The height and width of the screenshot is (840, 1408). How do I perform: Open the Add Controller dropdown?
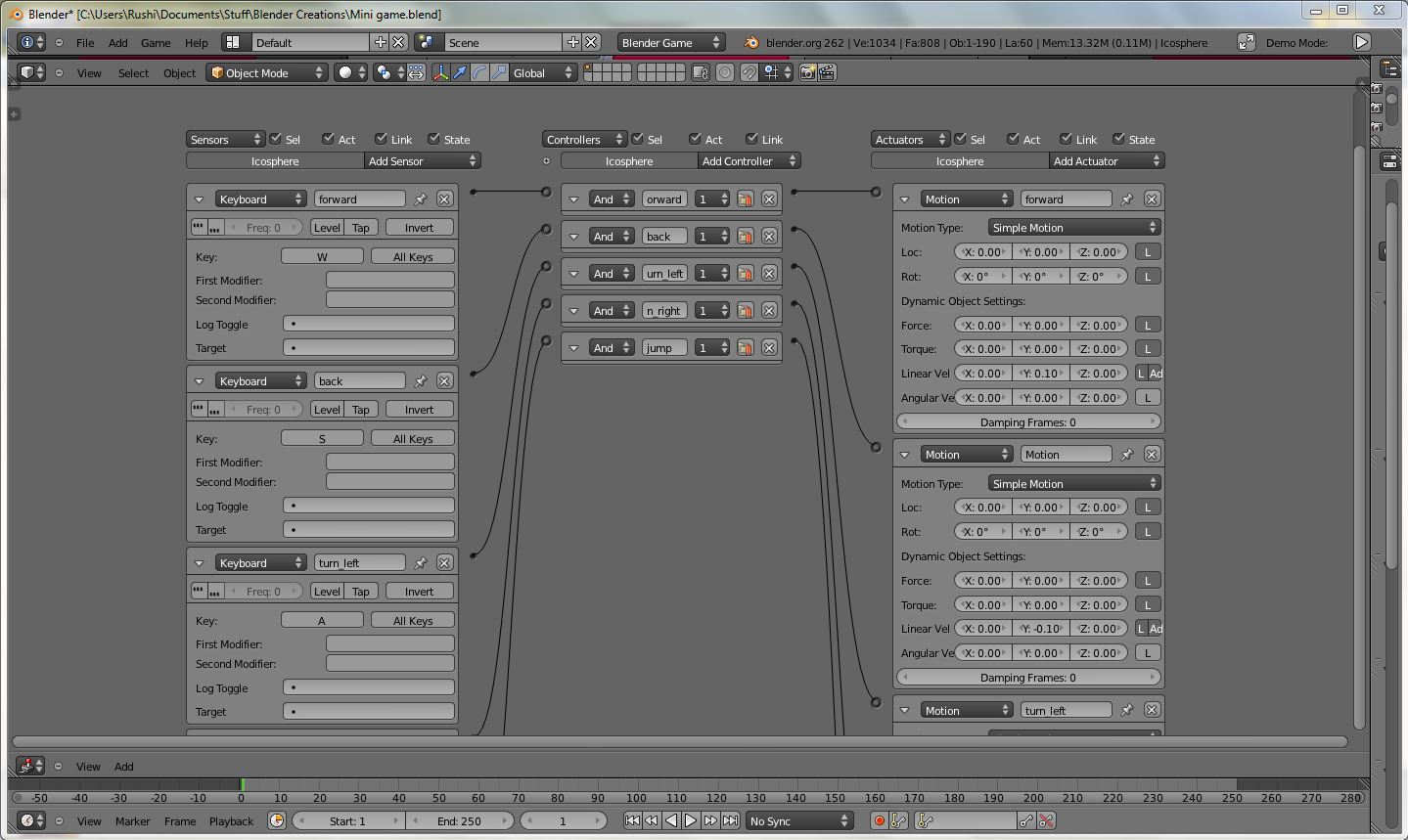click(749, 160)
